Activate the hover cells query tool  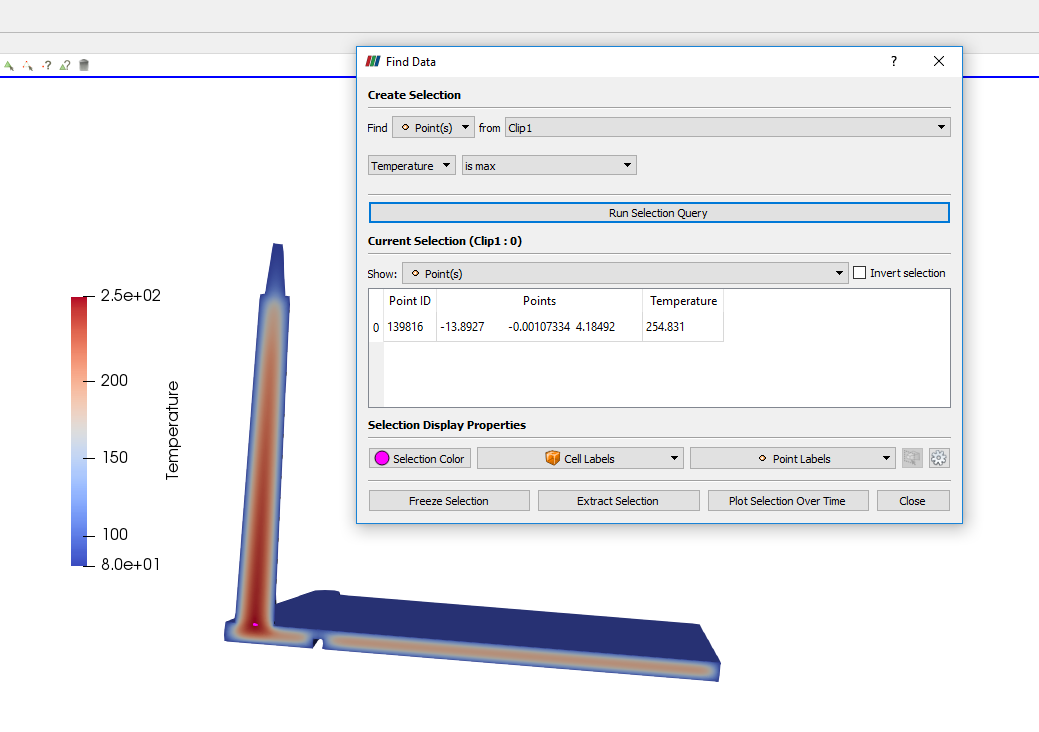point(64,65)
